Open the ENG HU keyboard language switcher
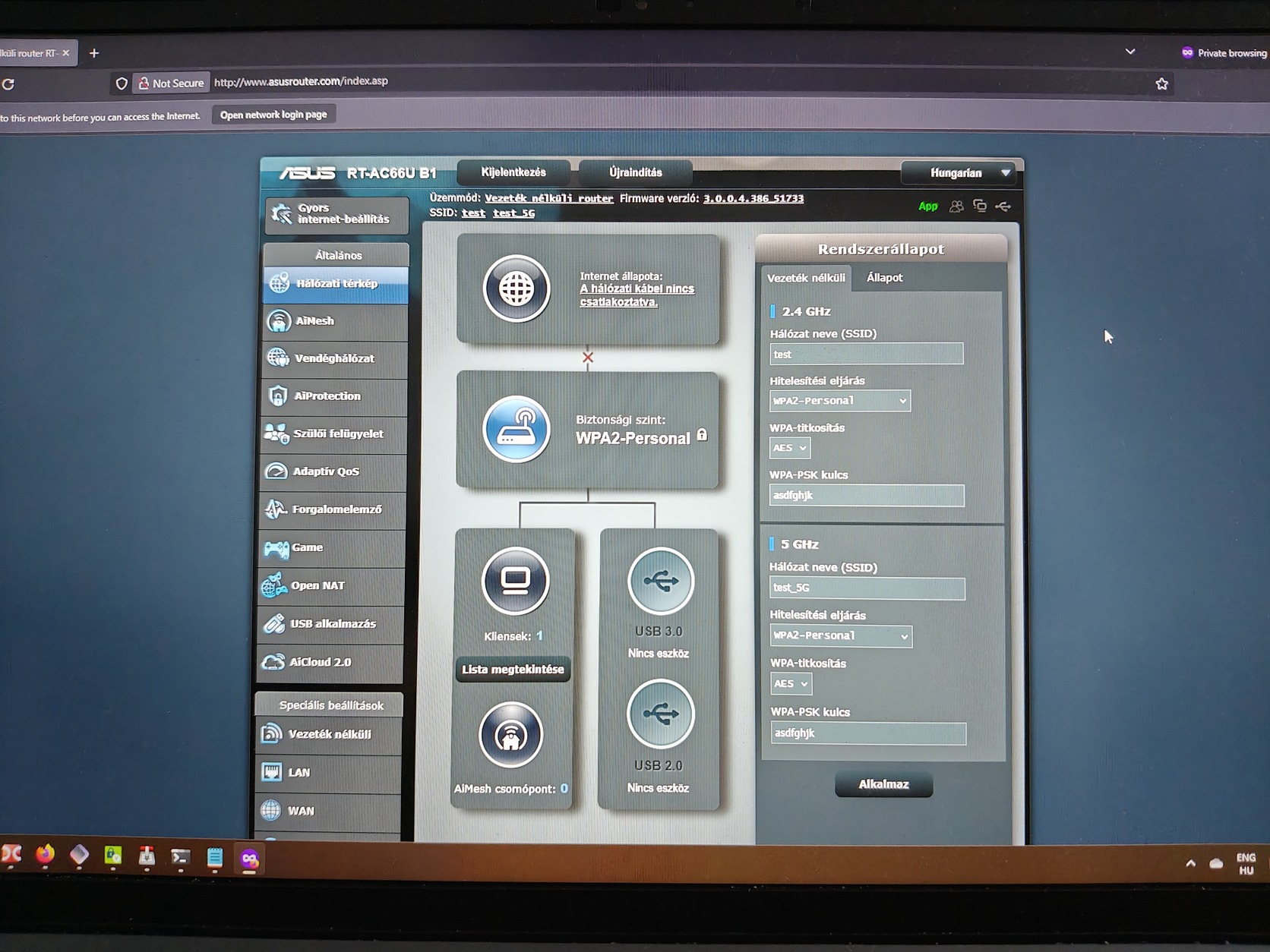1270x952 pixels. 1246,864
